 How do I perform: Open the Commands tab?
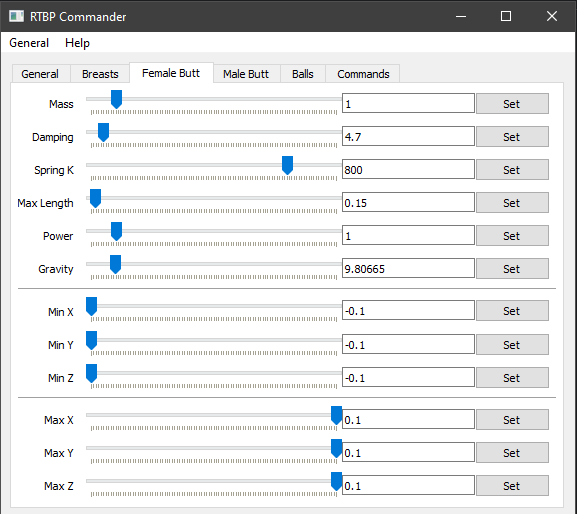point(363,74)
